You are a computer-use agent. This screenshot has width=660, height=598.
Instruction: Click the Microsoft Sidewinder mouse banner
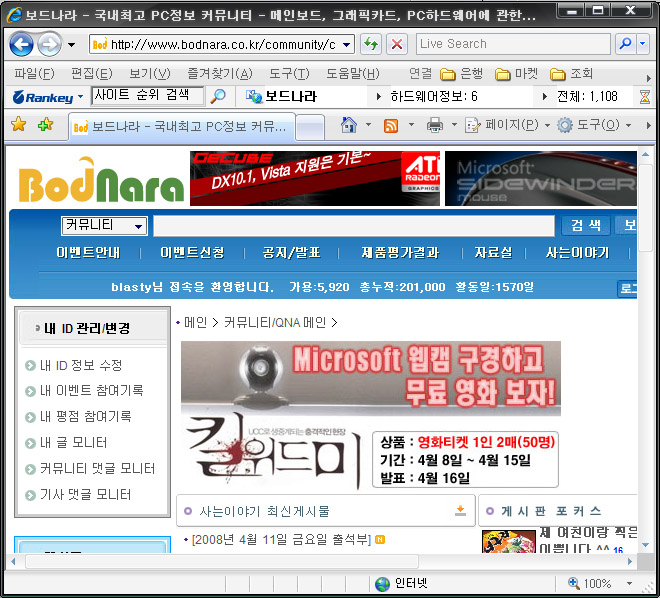(x=541, y=178)
